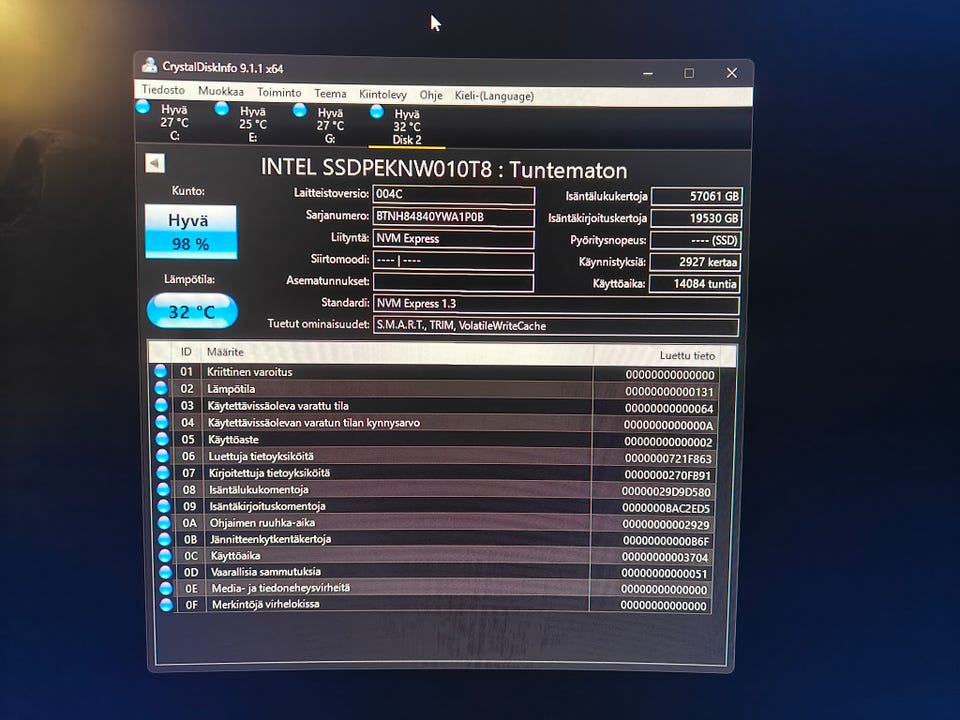Select the Media- ja tiedoneheysvirheitä attribute

(281, 588)
